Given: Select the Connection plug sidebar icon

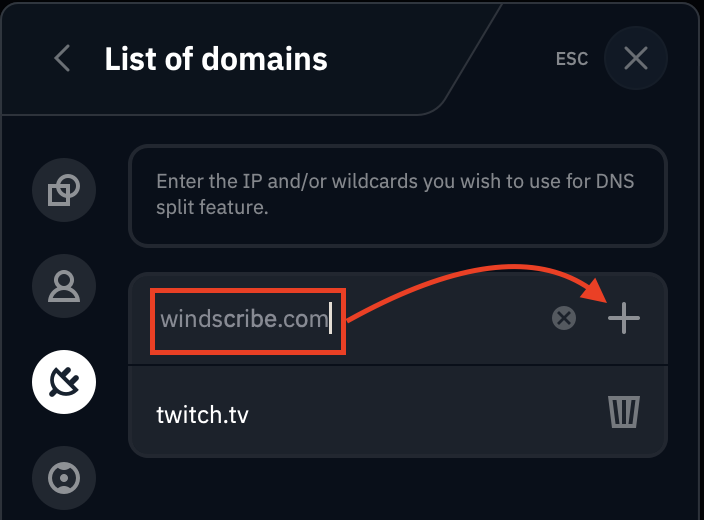Looking at the screenshot, I should 64,381.
